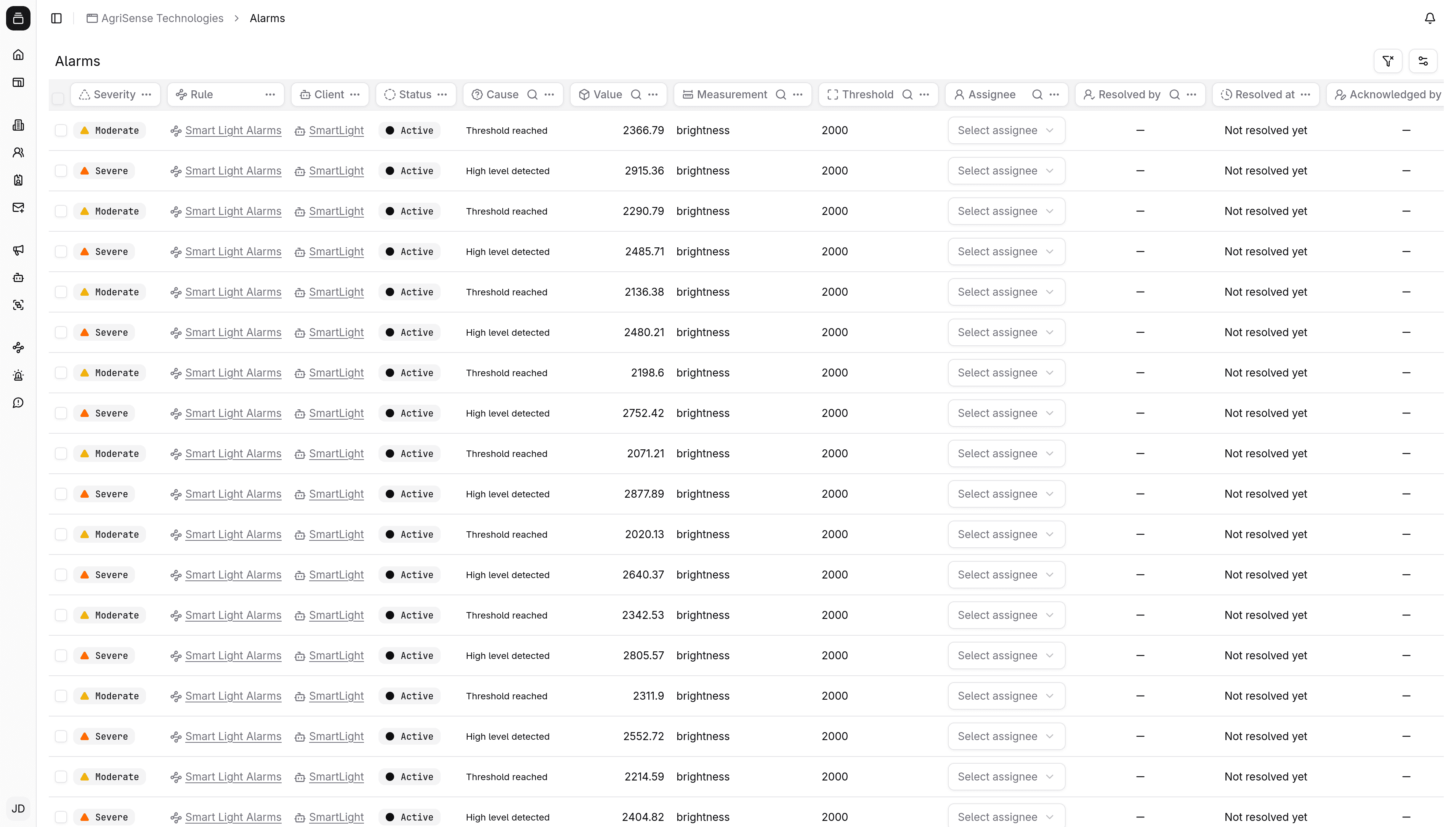The height and width of the screenshot is (827, 1456).
Task: Click the megaphone icon in sidebar
Action: coord(18,250)
